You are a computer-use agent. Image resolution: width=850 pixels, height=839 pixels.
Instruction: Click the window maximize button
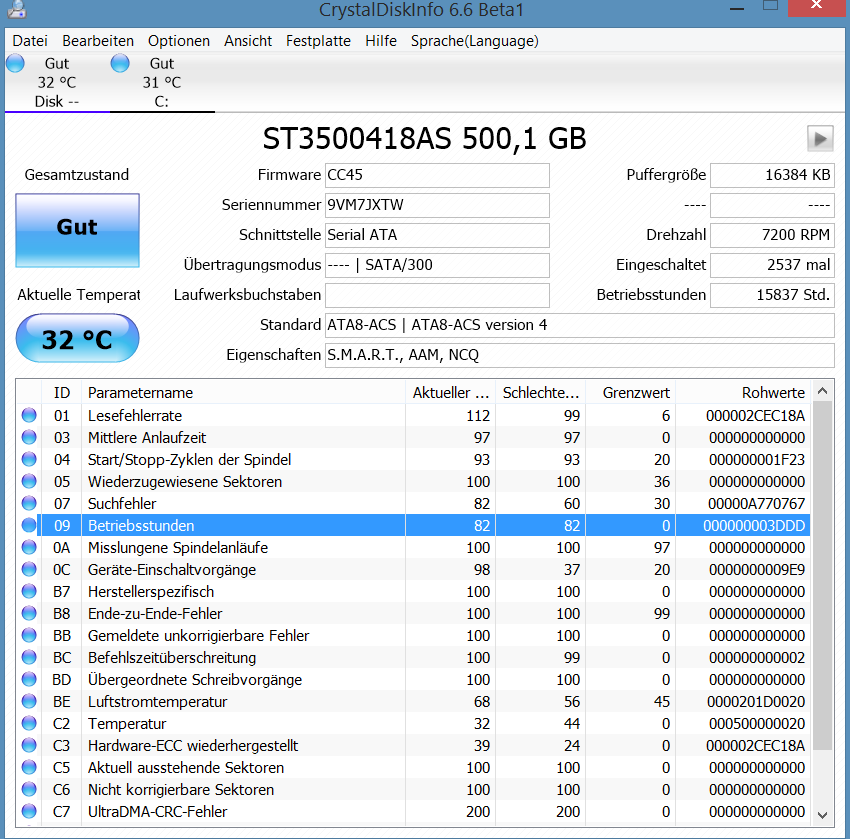770,7
